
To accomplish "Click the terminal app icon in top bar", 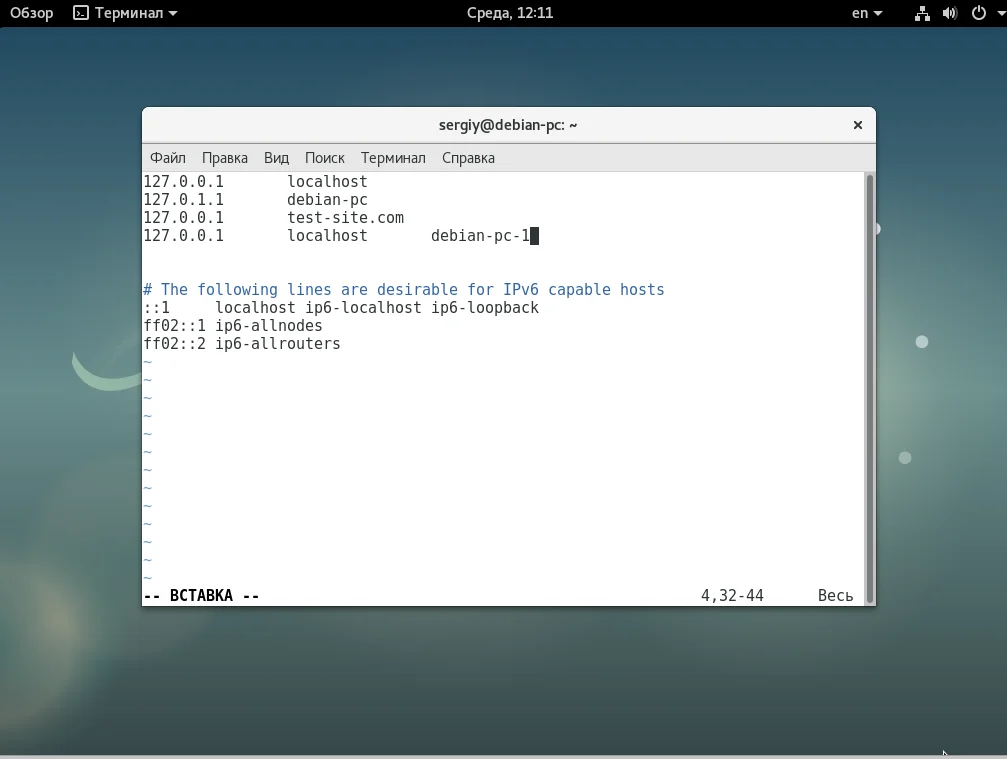I will pyautogui.click(x=81, y=13).
